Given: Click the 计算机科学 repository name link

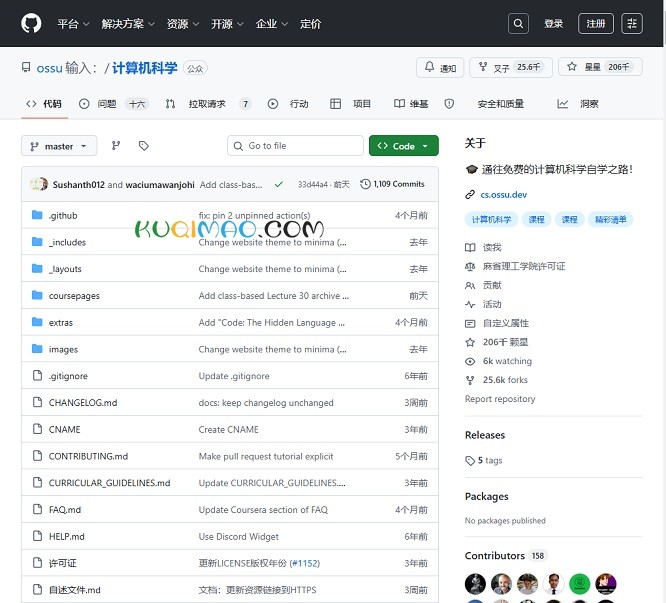Looking at the screenshot, I should (x=144, y=68).
